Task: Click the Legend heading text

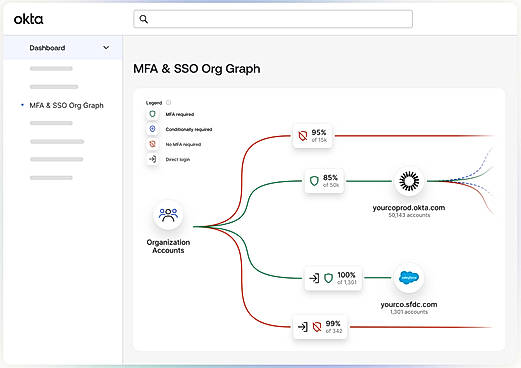Action: tap(154, 103)
